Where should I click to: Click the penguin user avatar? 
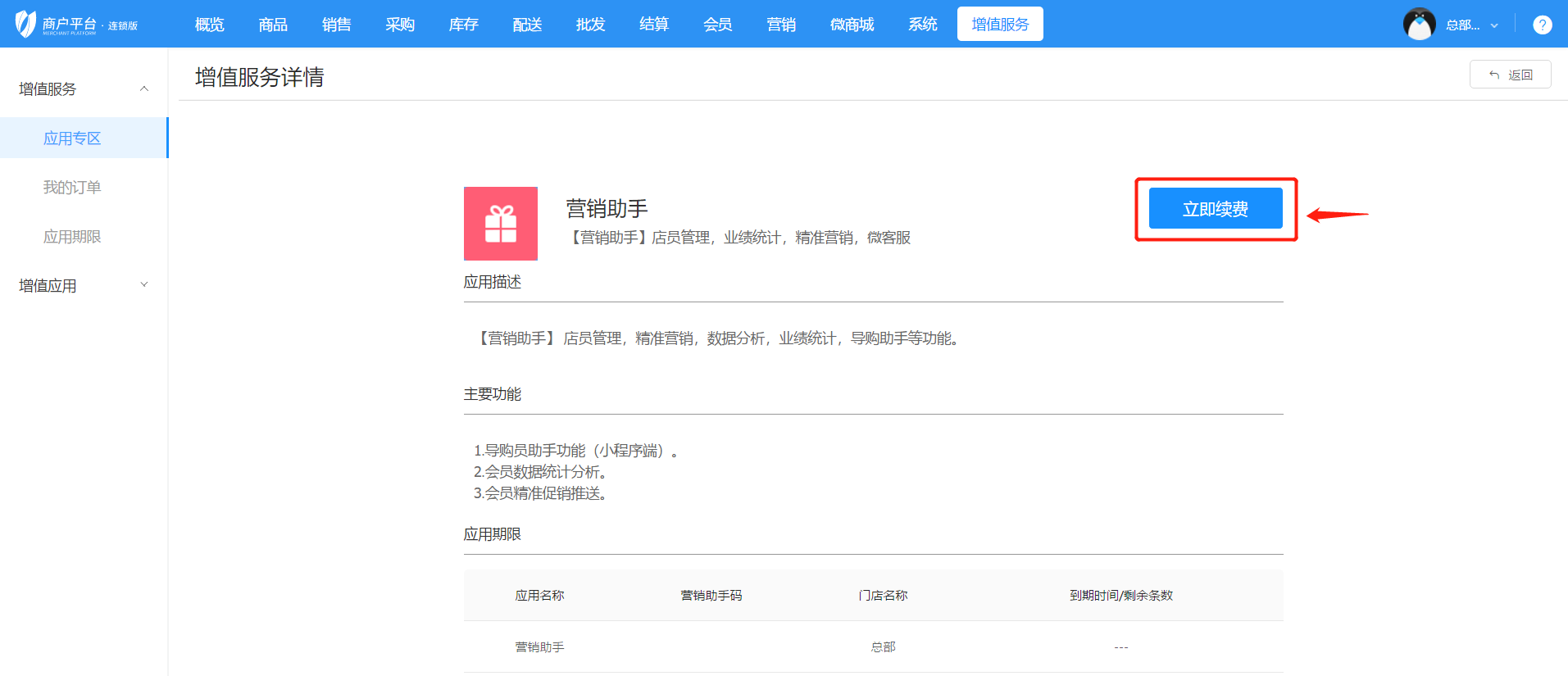coord(1419,25)
